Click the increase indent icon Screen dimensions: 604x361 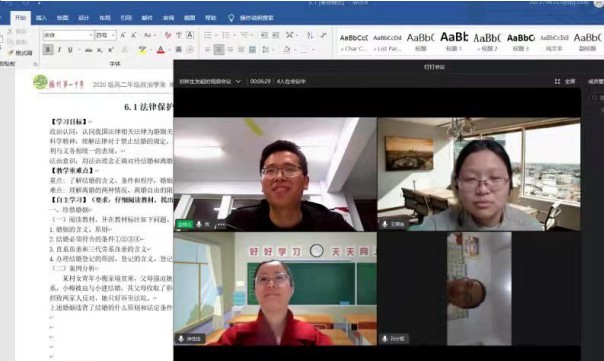276,35
